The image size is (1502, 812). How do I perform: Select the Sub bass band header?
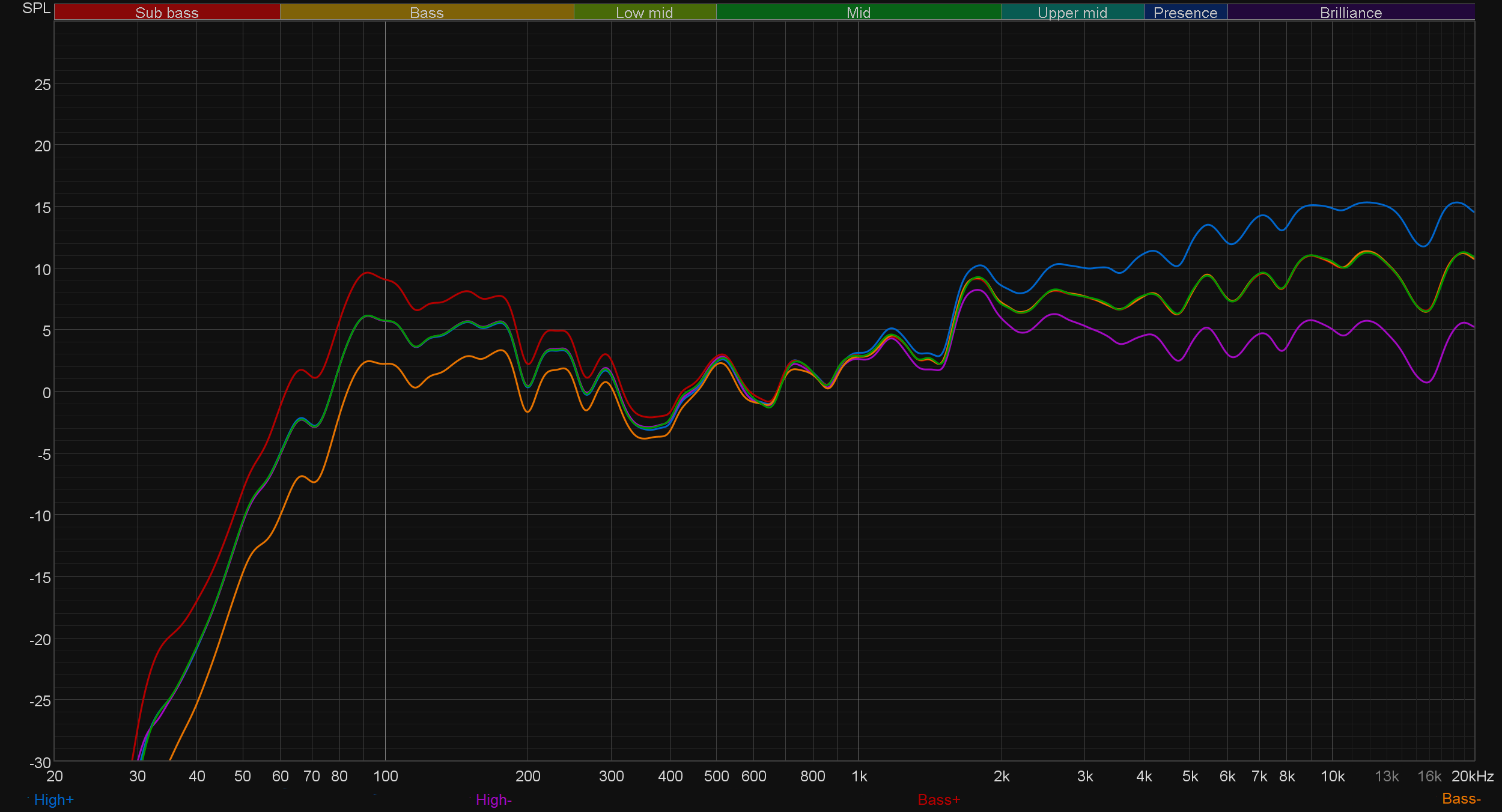click(x=167, y=13)
